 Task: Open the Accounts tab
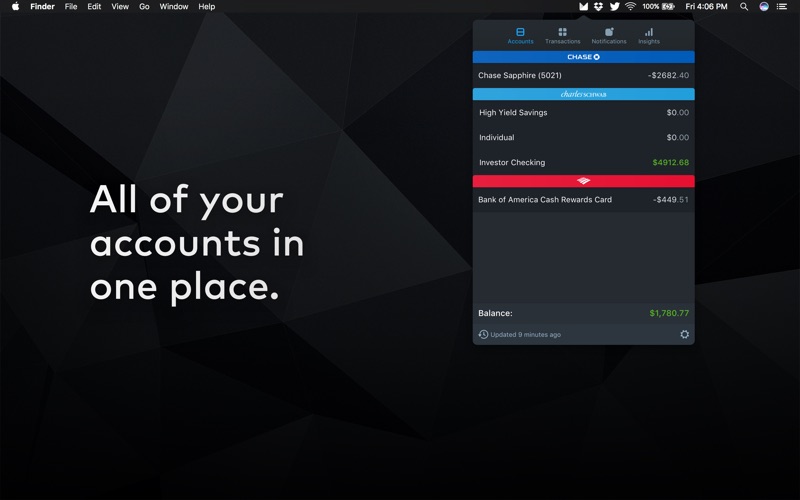point(520,36)
